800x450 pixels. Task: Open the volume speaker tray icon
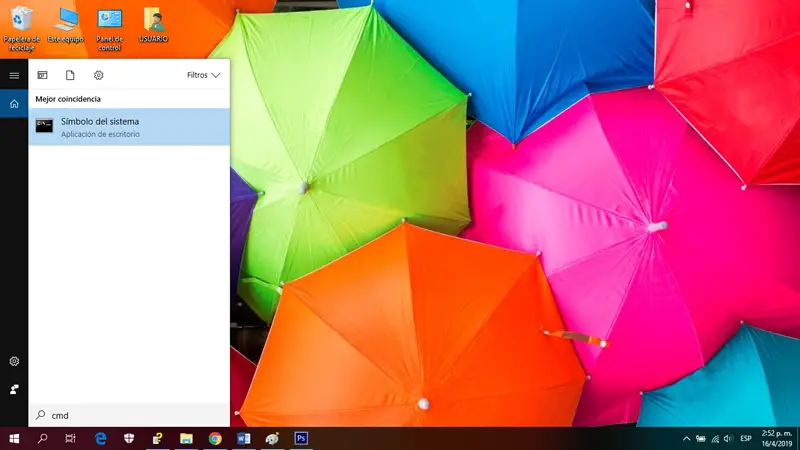coord(728,439)
